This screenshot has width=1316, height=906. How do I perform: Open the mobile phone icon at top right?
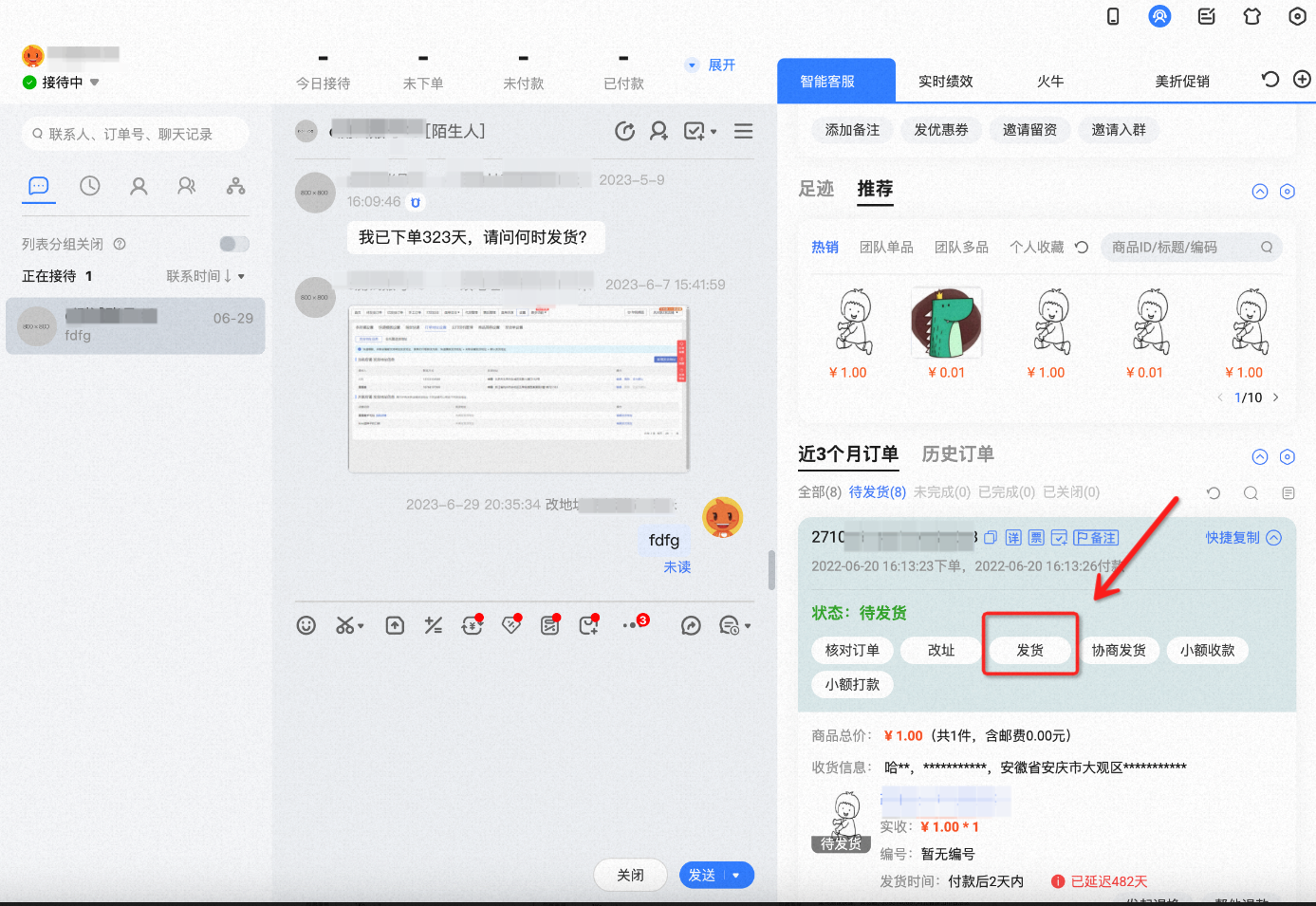point(1113,16)
